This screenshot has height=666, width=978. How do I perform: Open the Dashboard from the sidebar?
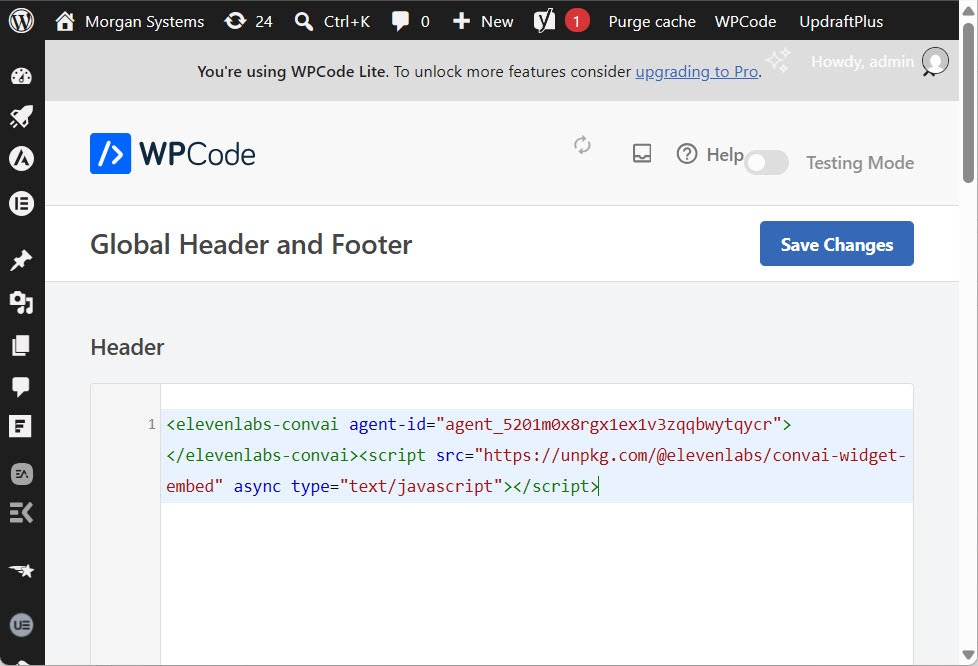(21, 76)
